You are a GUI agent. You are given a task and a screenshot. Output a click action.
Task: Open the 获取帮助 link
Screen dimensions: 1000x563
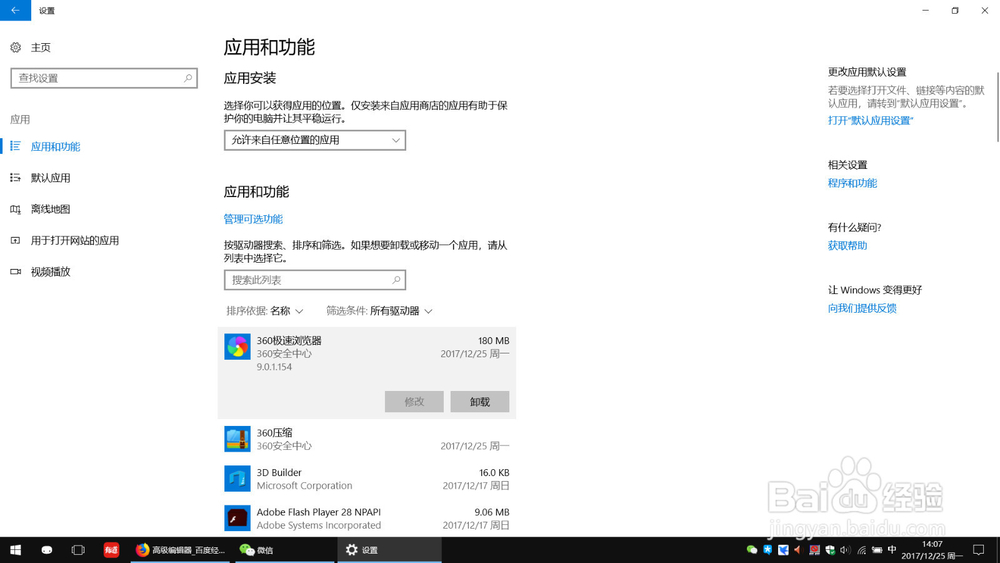pos(847,245)
